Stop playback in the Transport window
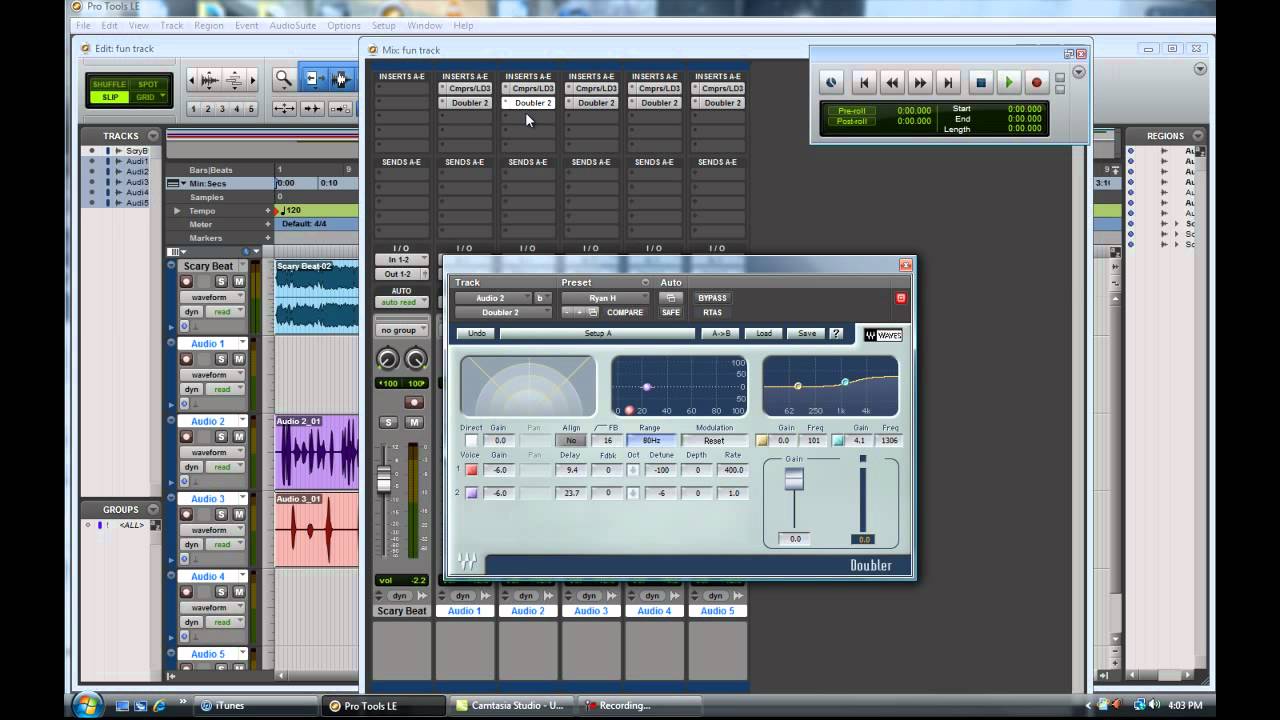This screenshot has height=720, width=1280. coord(981,82)
